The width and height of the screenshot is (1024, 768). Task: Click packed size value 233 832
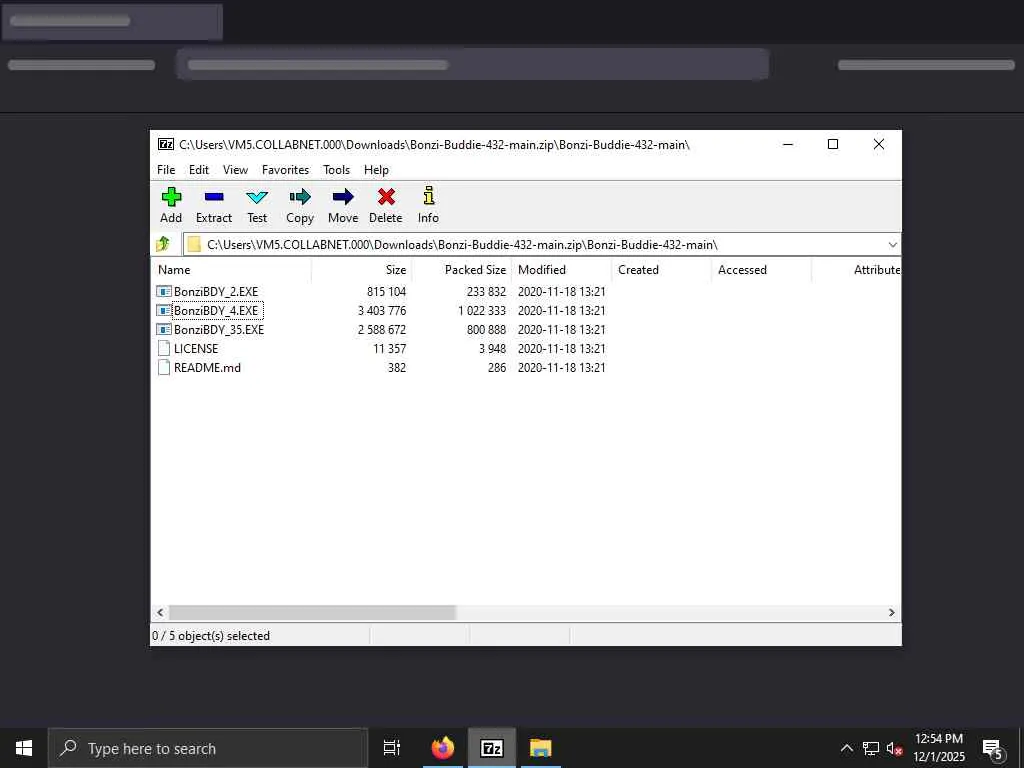[x=487, y=291]
